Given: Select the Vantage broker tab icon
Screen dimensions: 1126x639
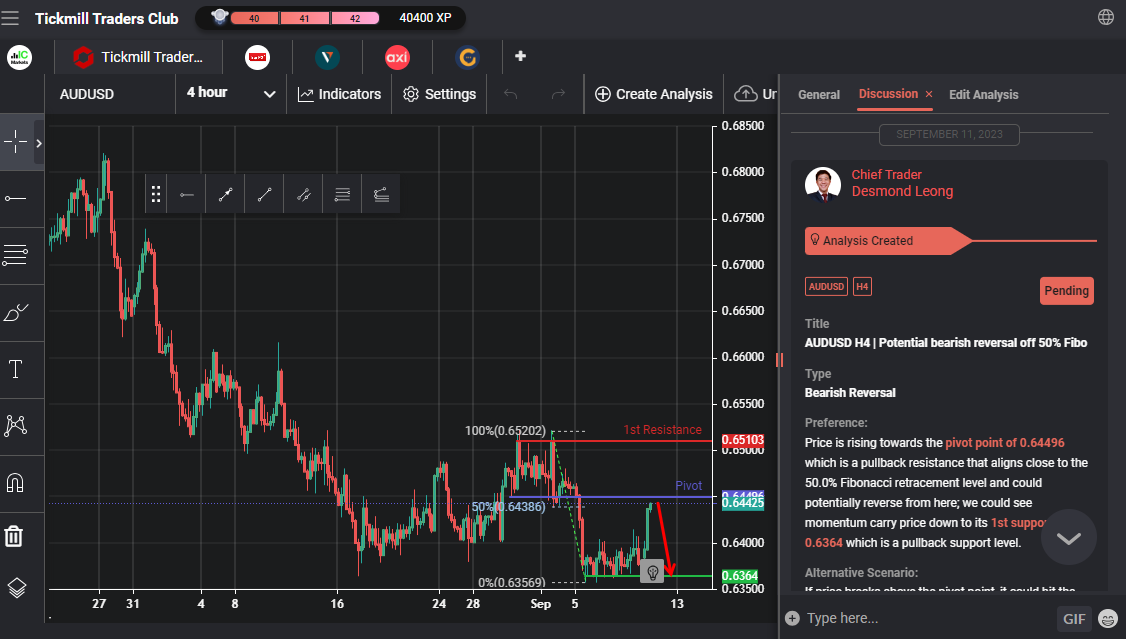Looking at the screenshot, I should coord(327,57).
